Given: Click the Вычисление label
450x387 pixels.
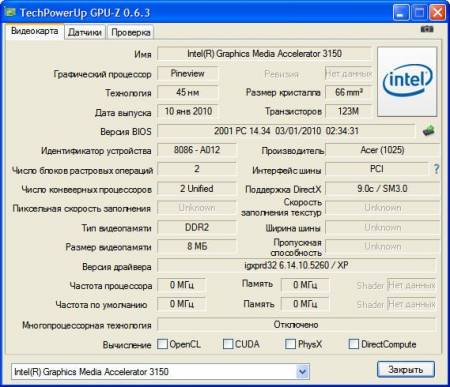Looking at the screenshot, I should point(127,345).
